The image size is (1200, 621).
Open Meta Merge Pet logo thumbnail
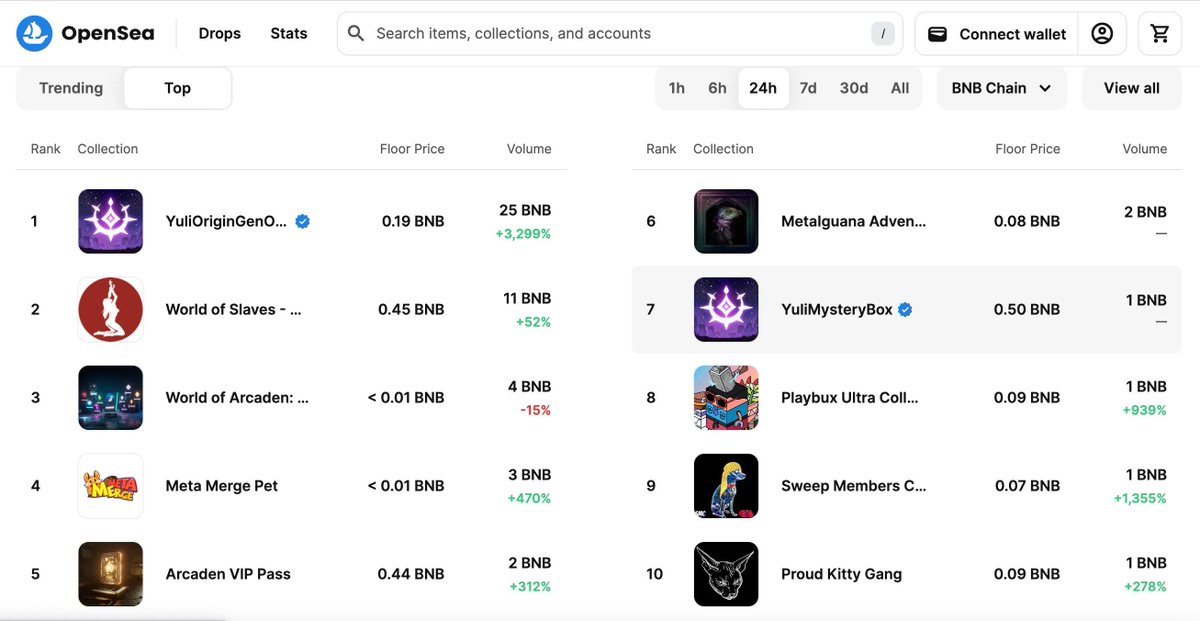click(111, 485)
